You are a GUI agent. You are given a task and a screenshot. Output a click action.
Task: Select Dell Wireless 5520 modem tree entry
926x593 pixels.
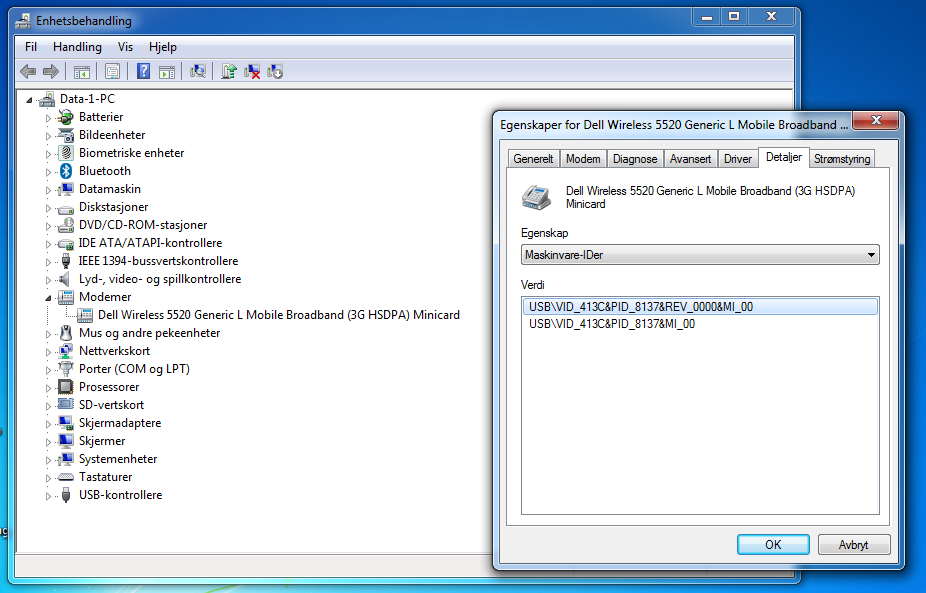click(279, 315)
